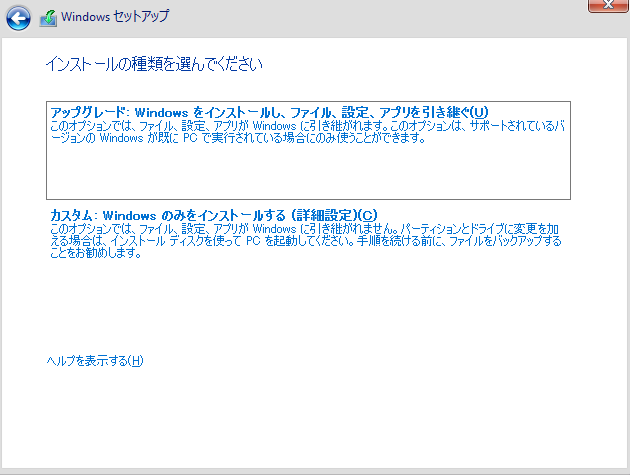Click the heading インストールの種類を選んでください
Viewport: 630px width, 475px height.
(154, 64)
